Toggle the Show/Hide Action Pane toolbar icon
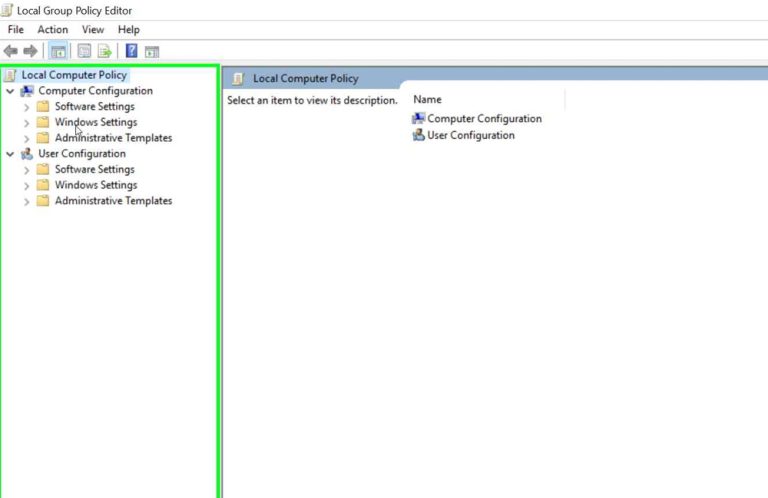768x498 pixels. [152, 51]
